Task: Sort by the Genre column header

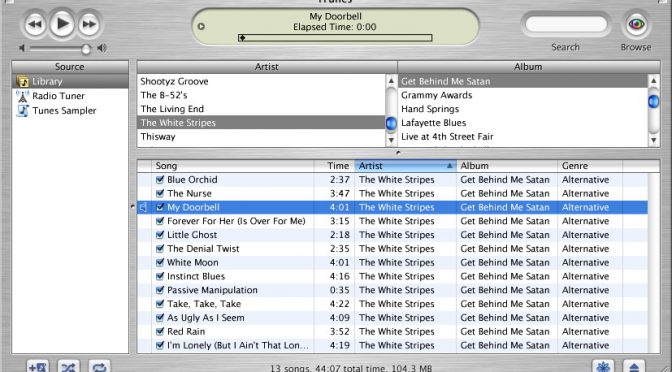Action: pyautogui.click(x=590, y=166)
